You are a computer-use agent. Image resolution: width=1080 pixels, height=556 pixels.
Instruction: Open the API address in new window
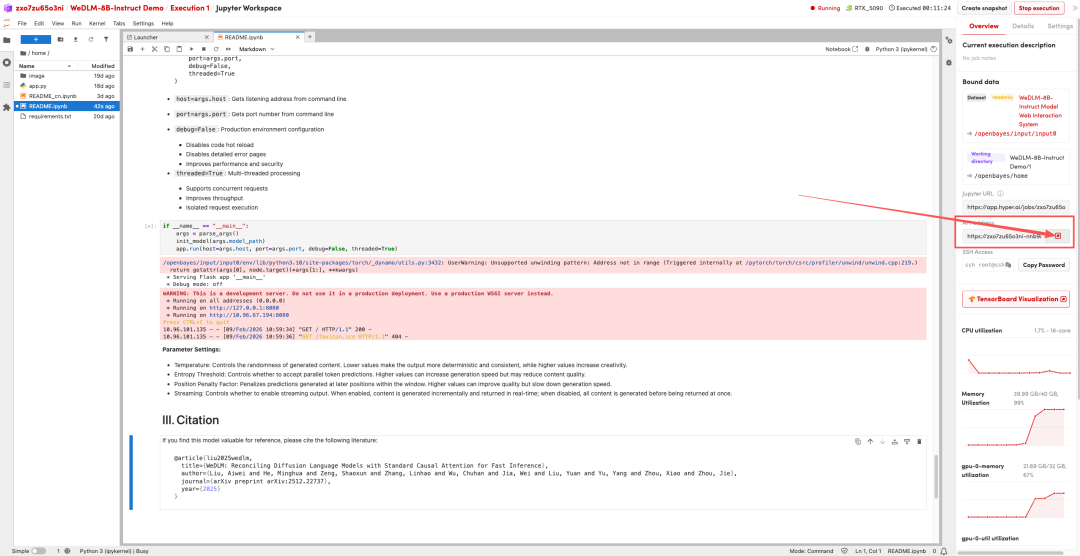point(1058,236)
